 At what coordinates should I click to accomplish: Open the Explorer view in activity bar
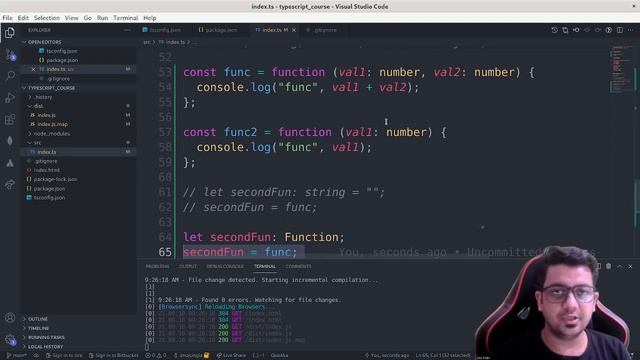pos(10,33)
